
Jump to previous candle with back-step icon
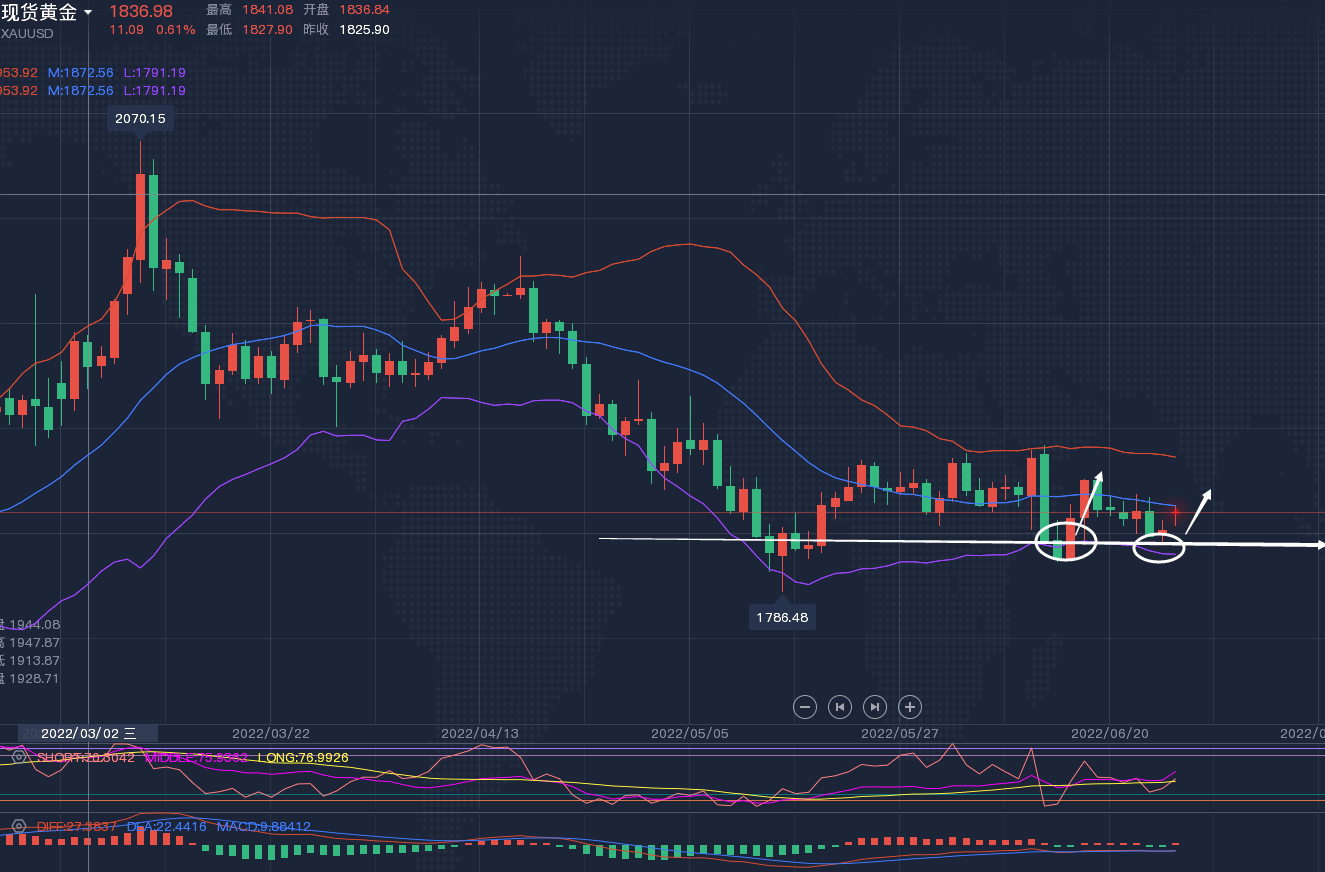[840, 707]
